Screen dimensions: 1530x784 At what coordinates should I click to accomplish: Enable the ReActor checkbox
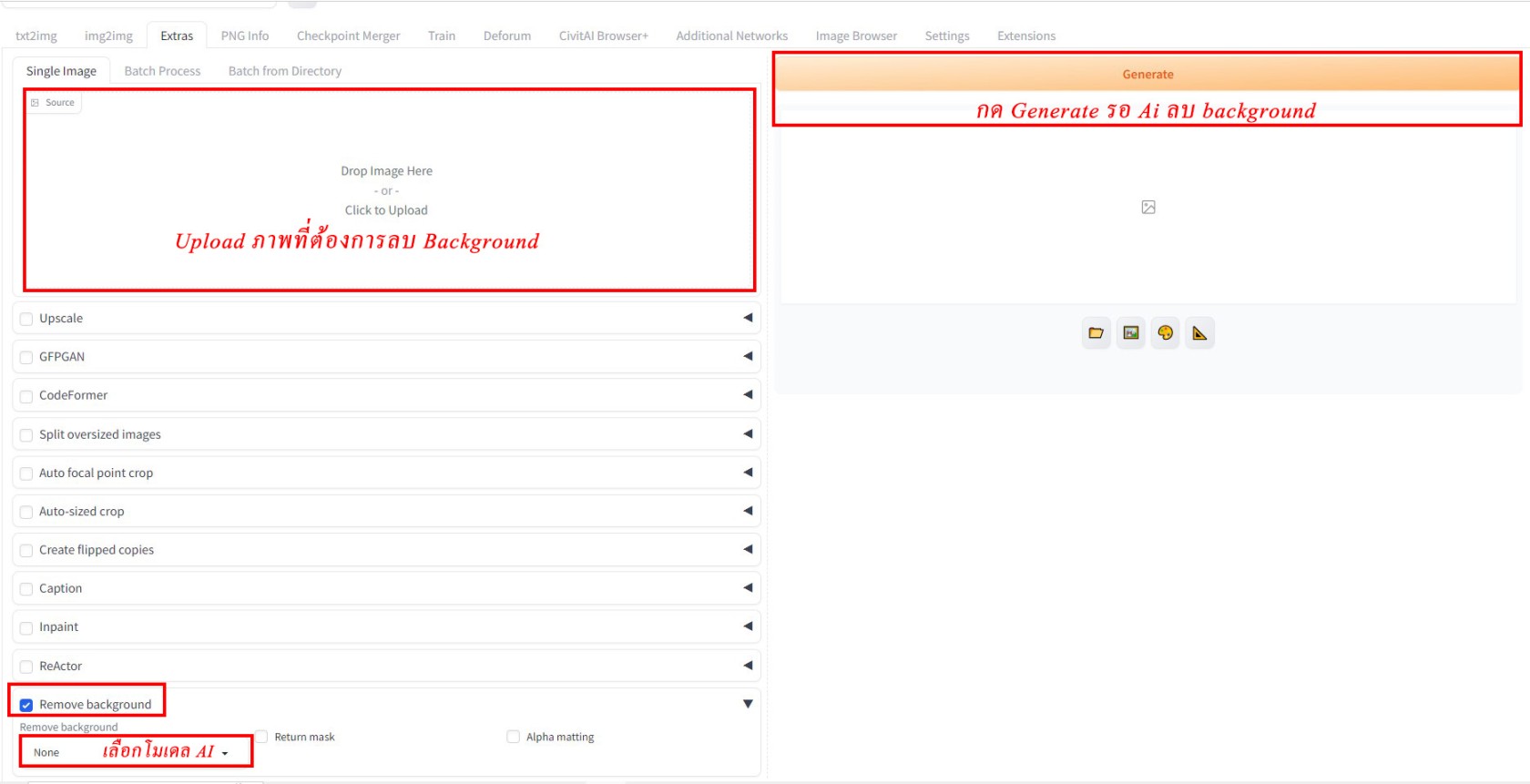coord(26,667)
